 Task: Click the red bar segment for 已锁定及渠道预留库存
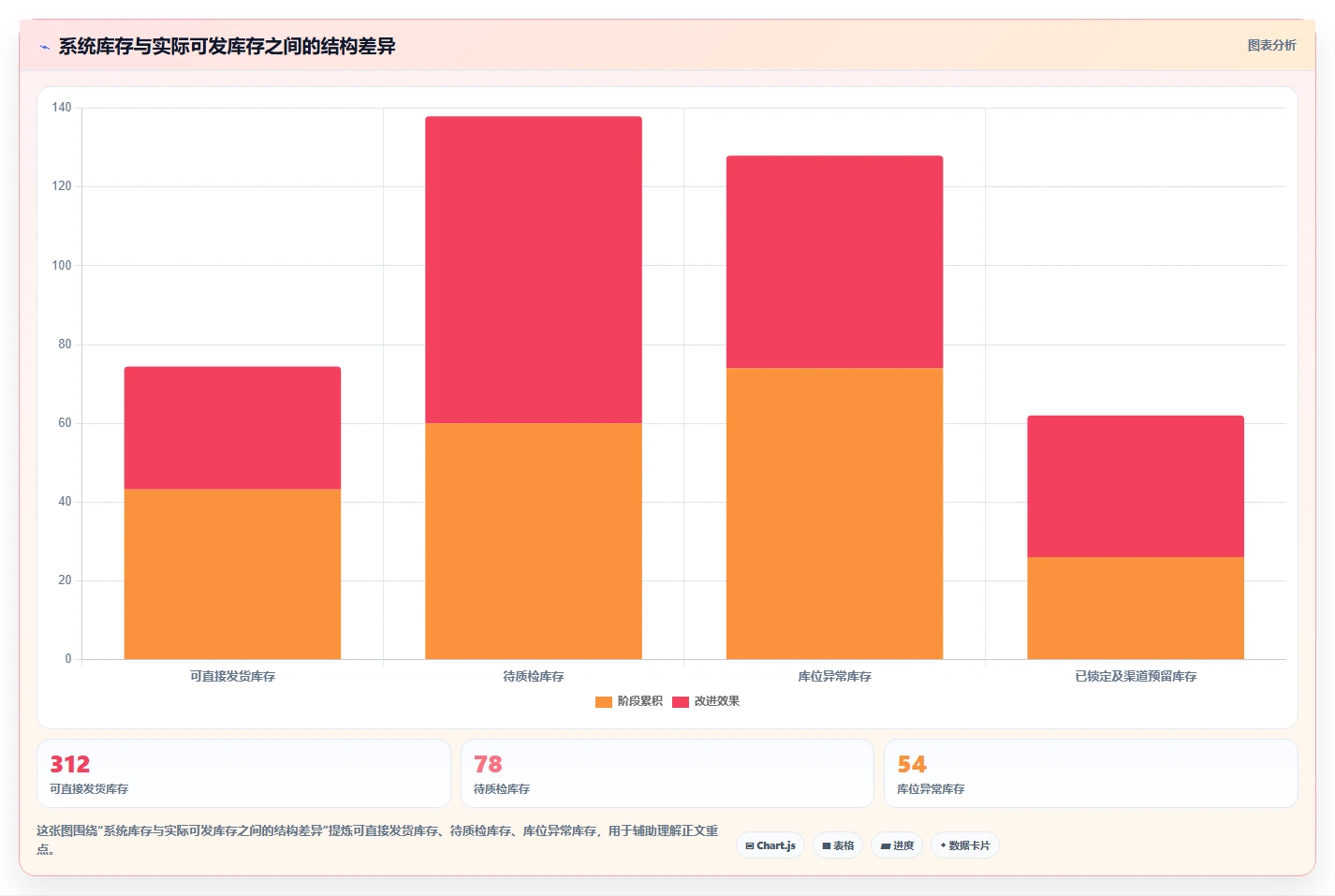(x=1136, y=487)
